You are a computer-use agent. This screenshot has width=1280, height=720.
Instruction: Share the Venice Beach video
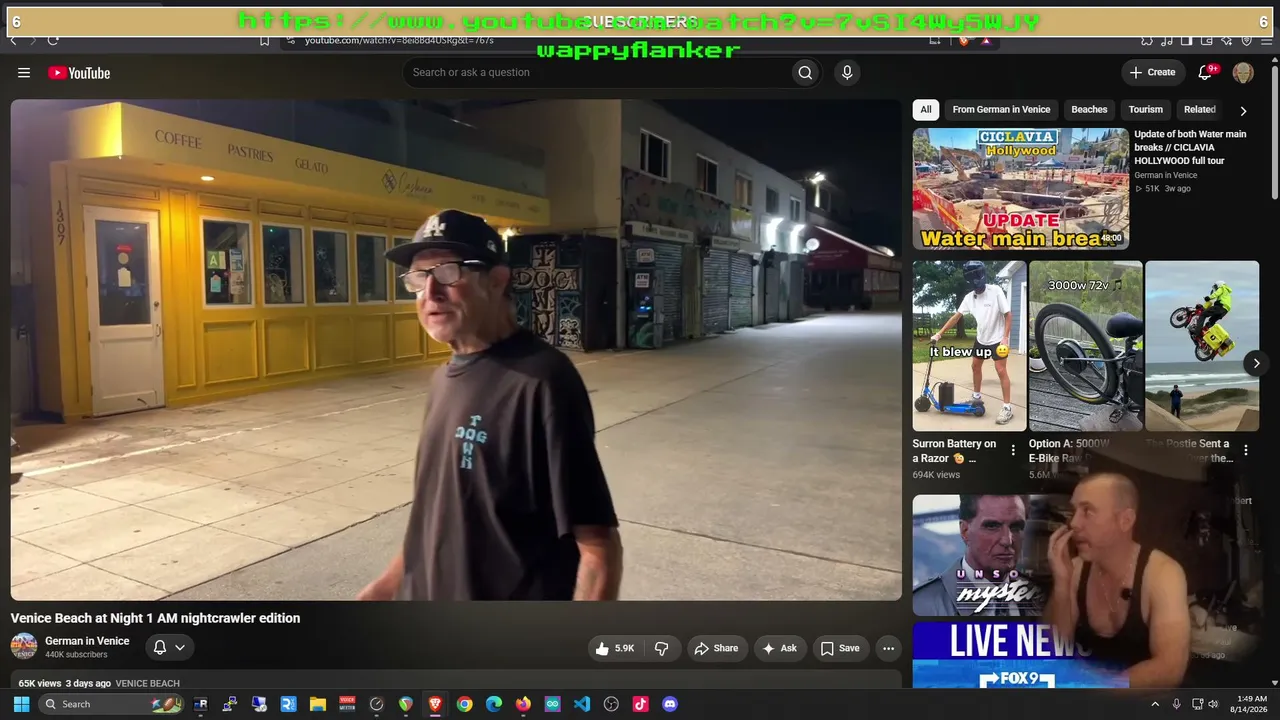point(716,648)
